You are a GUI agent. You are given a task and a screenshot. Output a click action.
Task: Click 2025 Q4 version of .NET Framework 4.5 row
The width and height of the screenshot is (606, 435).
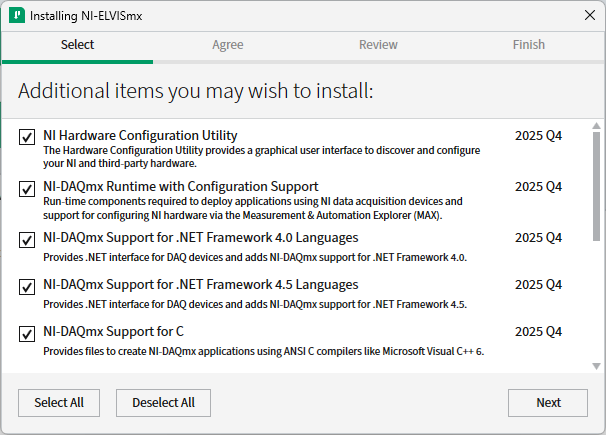point(538,285)
